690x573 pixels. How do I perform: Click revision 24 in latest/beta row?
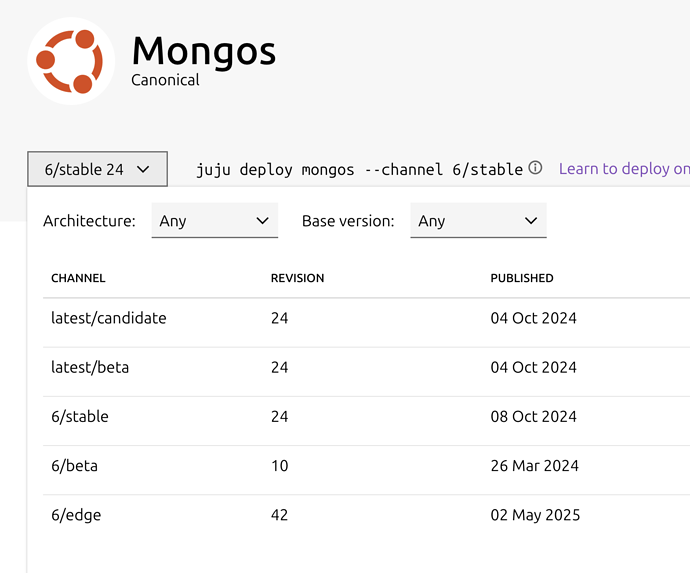279,367
